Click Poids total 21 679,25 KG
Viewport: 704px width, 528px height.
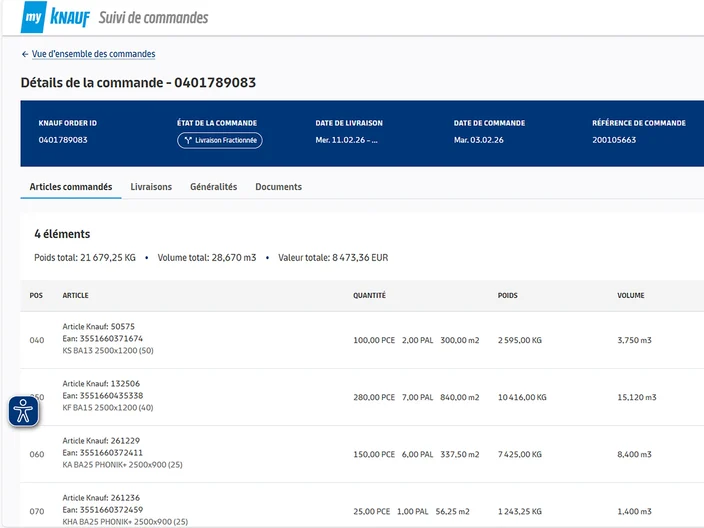coord(85,258)
